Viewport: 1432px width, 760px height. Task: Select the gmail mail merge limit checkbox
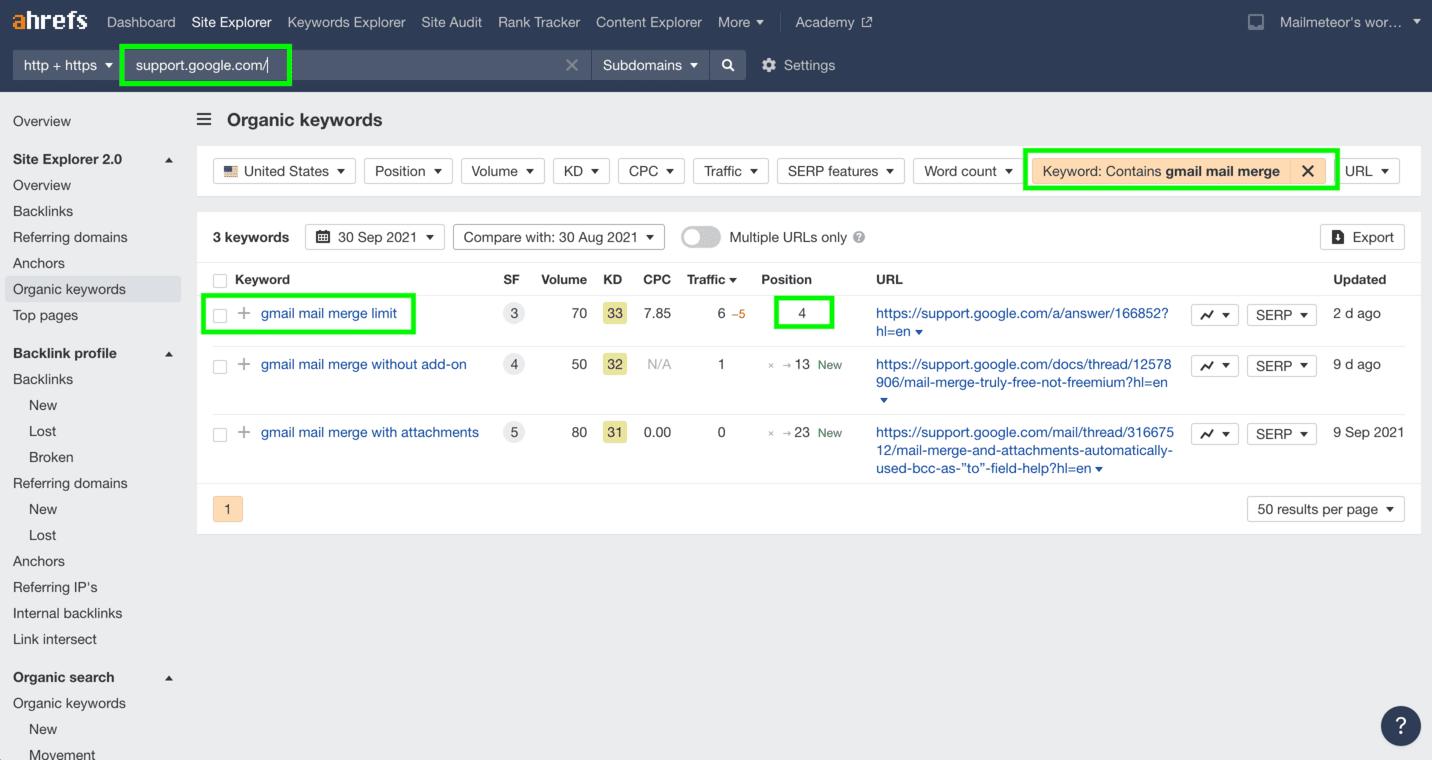(x=220, y=315)
